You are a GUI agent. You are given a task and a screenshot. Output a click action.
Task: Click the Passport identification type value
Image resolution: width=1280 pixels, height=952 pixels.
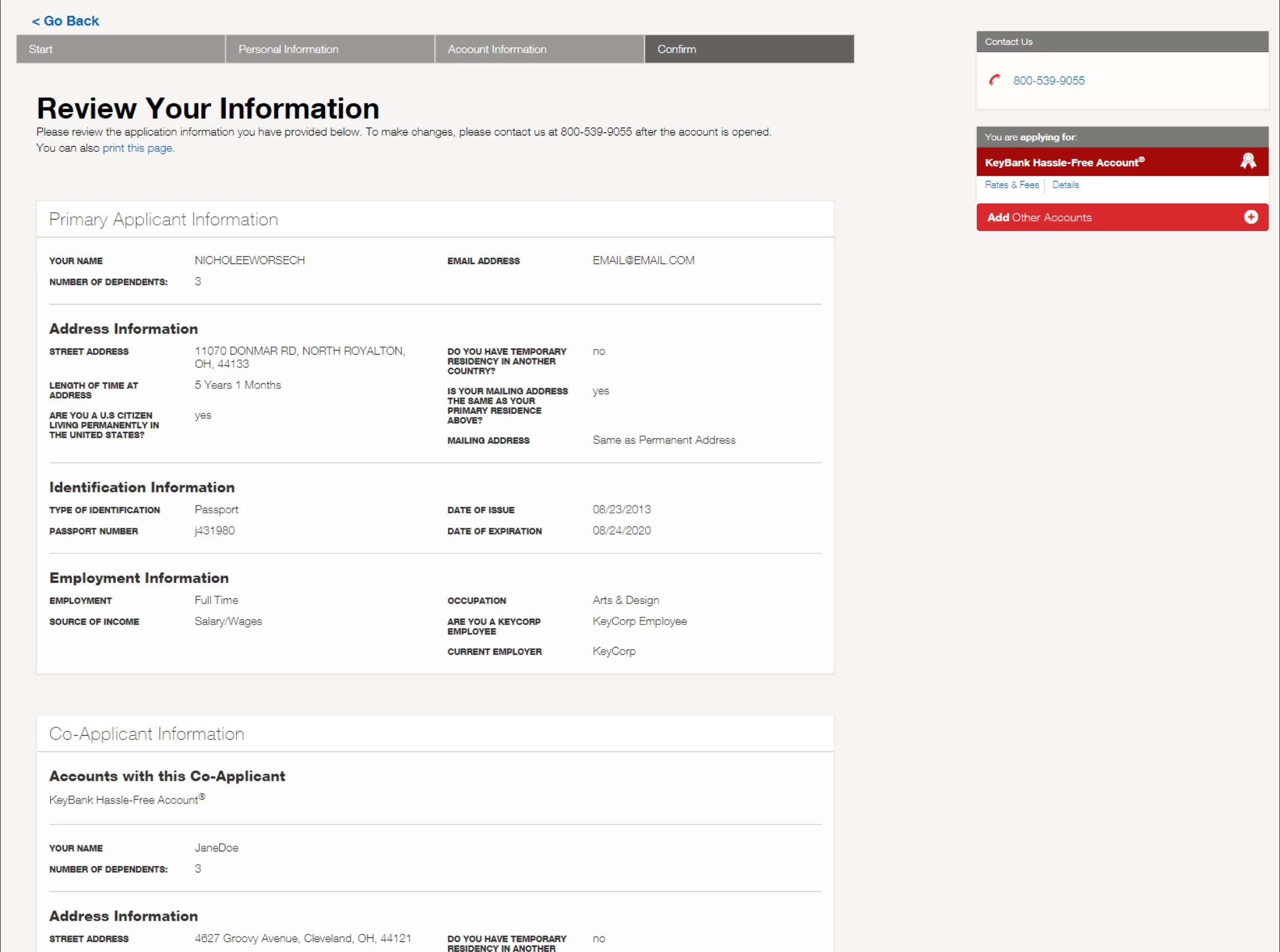point(216,510)
